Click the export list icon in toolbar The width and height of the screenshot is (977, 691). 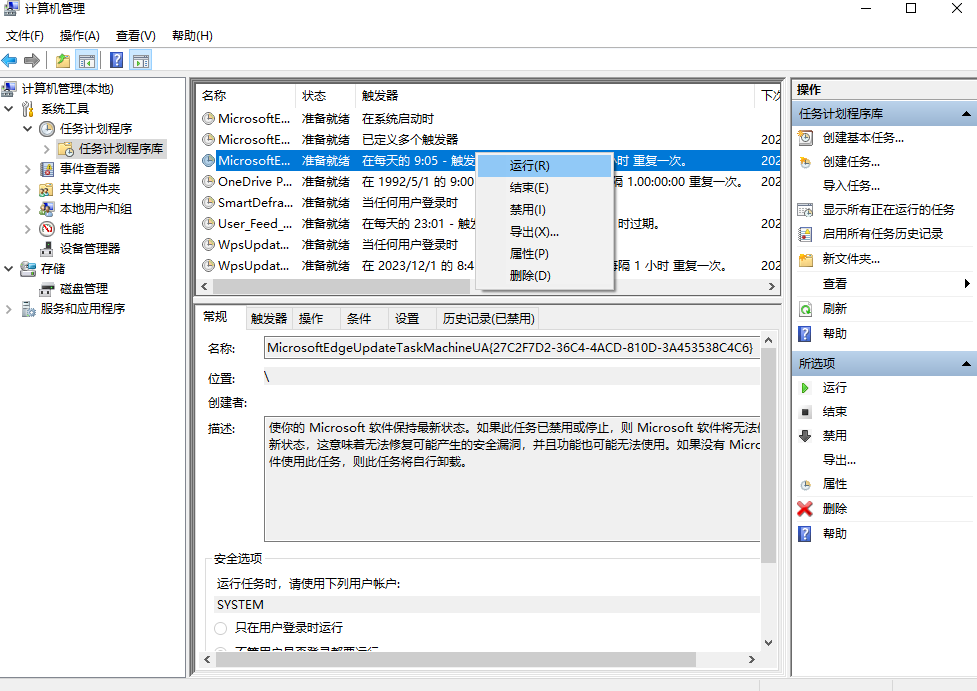point(61,59)
